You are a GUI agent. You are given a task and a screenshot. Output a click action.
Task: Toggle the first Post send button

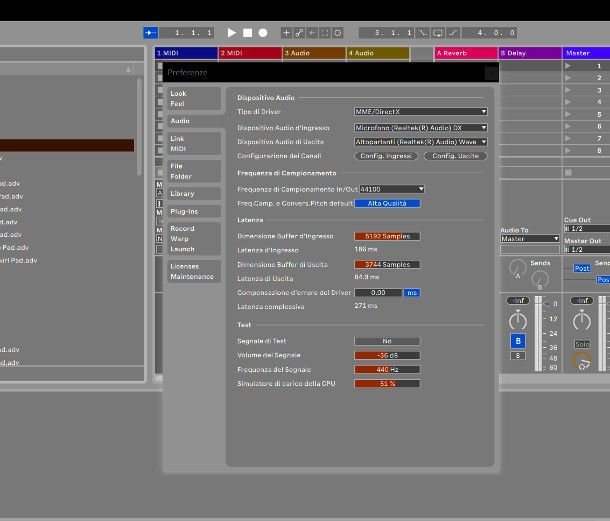tap(582, 268)
